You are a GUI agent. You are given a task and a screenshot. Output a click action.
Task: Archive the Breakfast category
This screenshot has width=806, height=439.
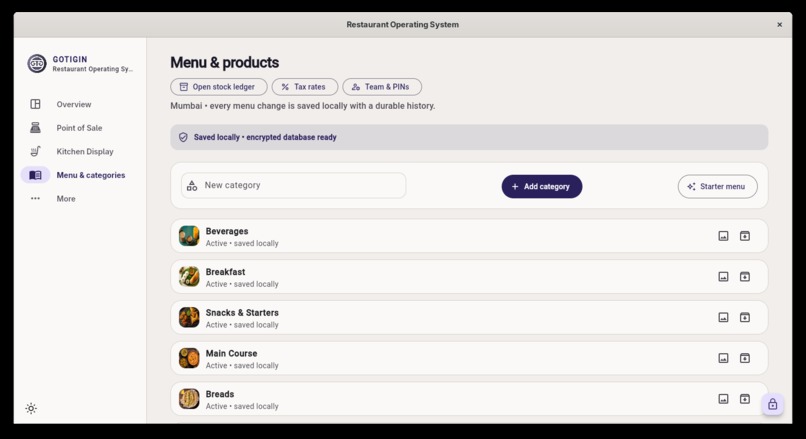745,277
